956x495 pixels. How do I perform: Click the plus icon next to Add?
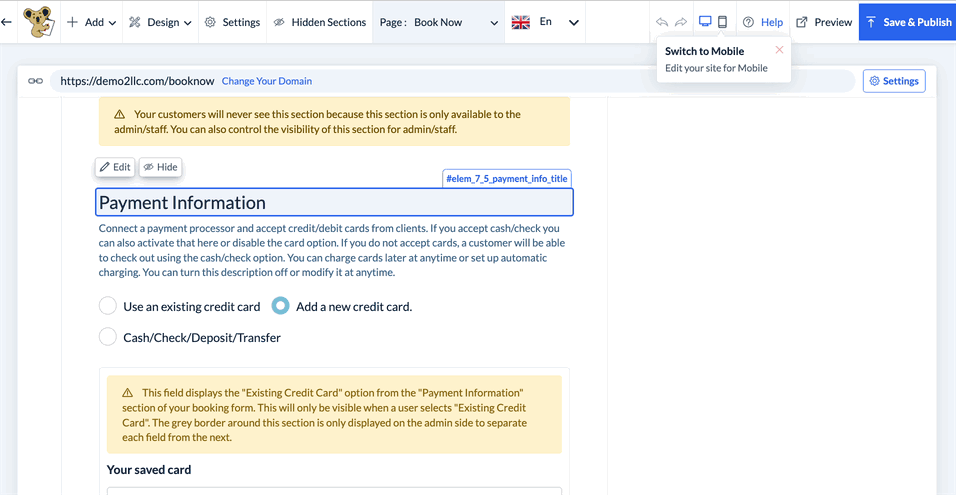(72, 22)
